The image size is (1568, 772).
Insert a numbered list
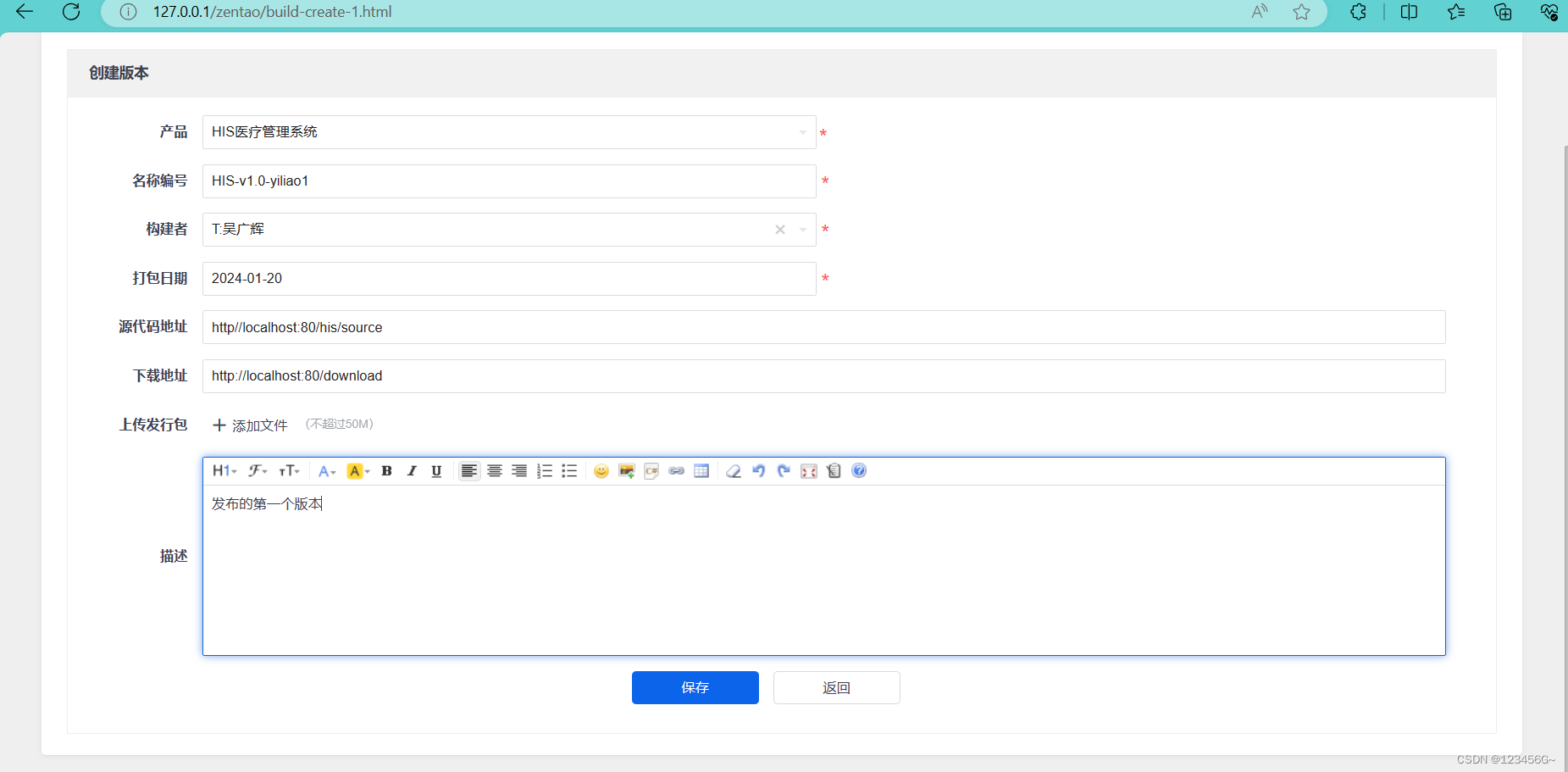[x=545, y=471]
